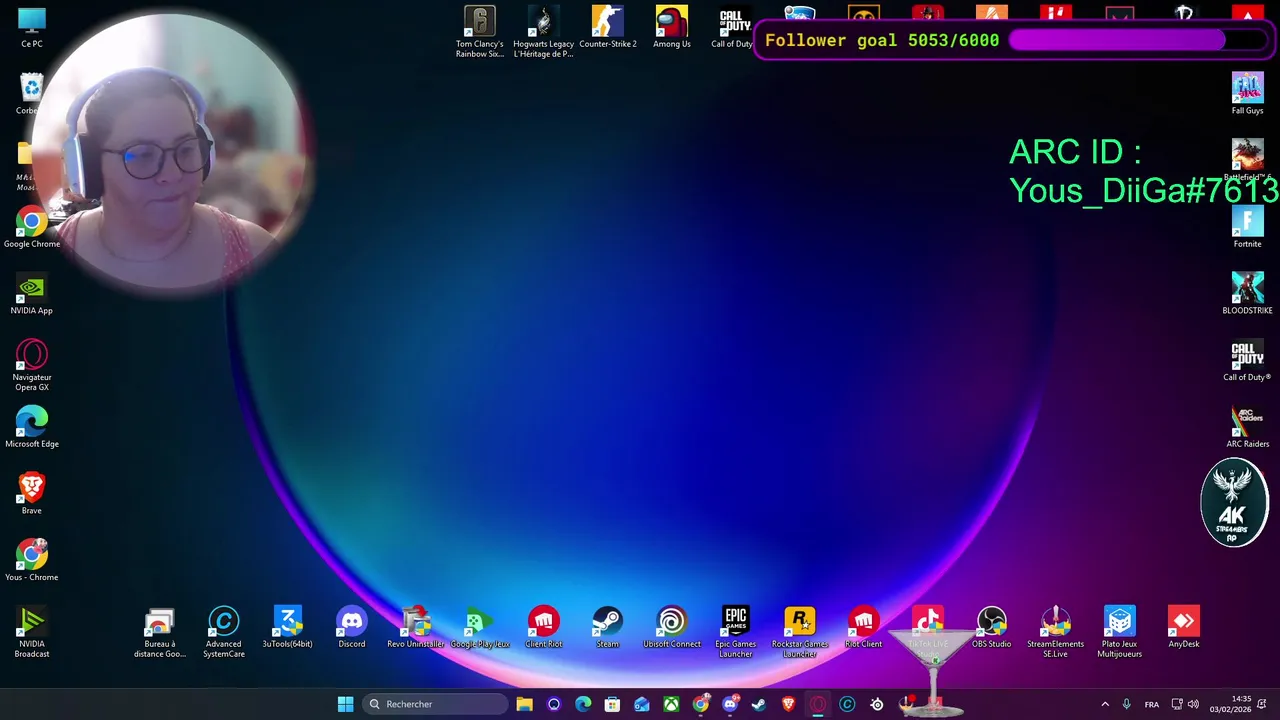This screenshot has width=1280, height=720.
Task: Launch AnyDesk from the desktop
Action: (1184, 628)
